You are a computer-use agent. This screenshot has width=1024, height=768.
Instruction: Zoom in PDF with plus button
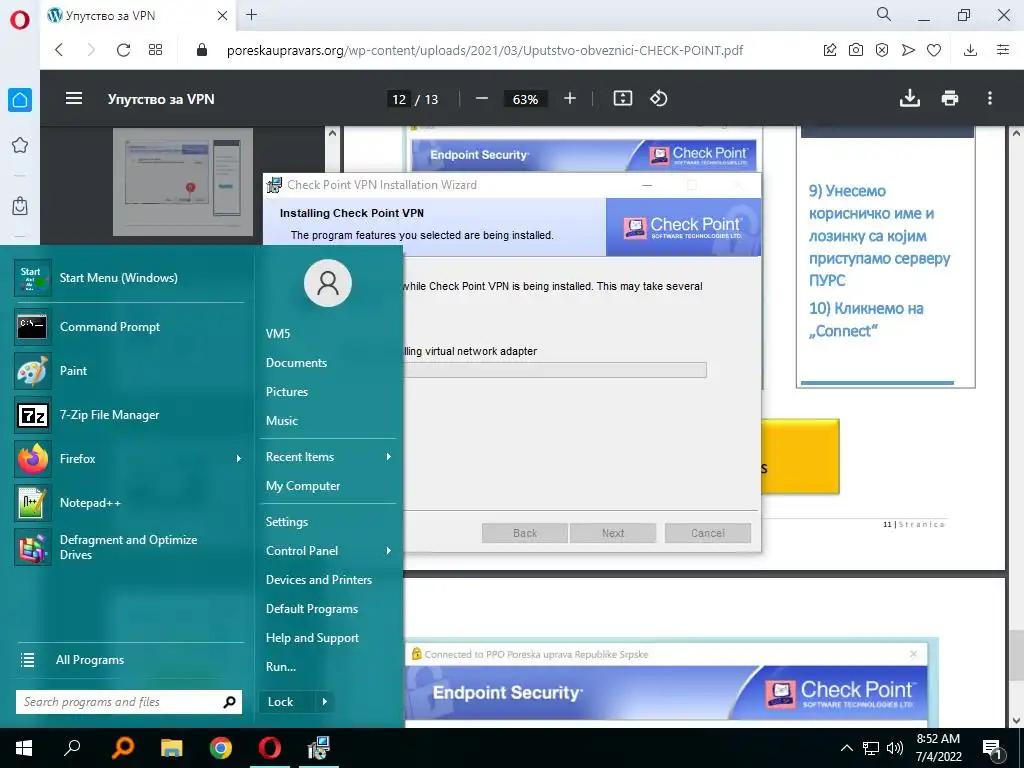[569, 99]
